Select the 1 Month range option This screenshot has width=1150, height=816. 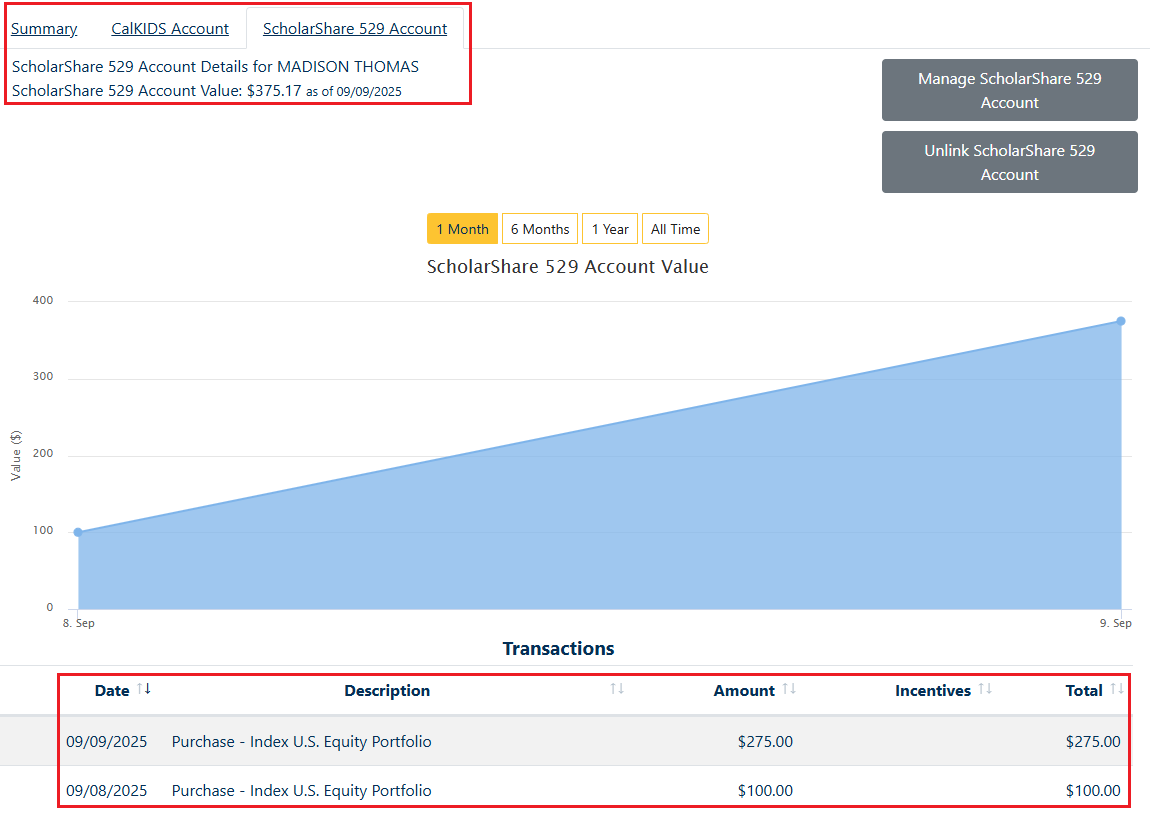click(462, 229)
